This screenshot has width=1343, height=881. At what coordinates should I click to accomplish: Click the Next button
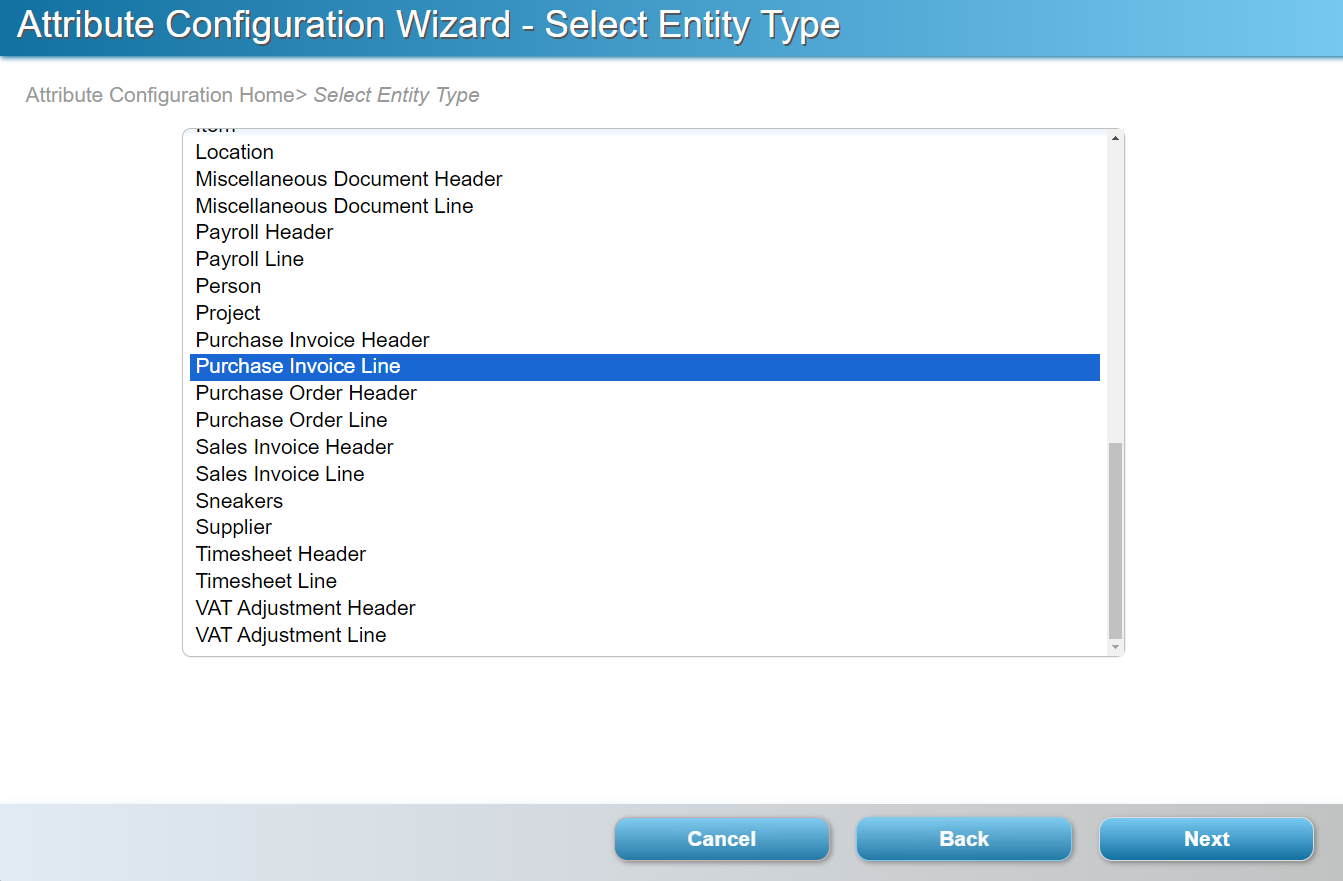point(1206,839)
